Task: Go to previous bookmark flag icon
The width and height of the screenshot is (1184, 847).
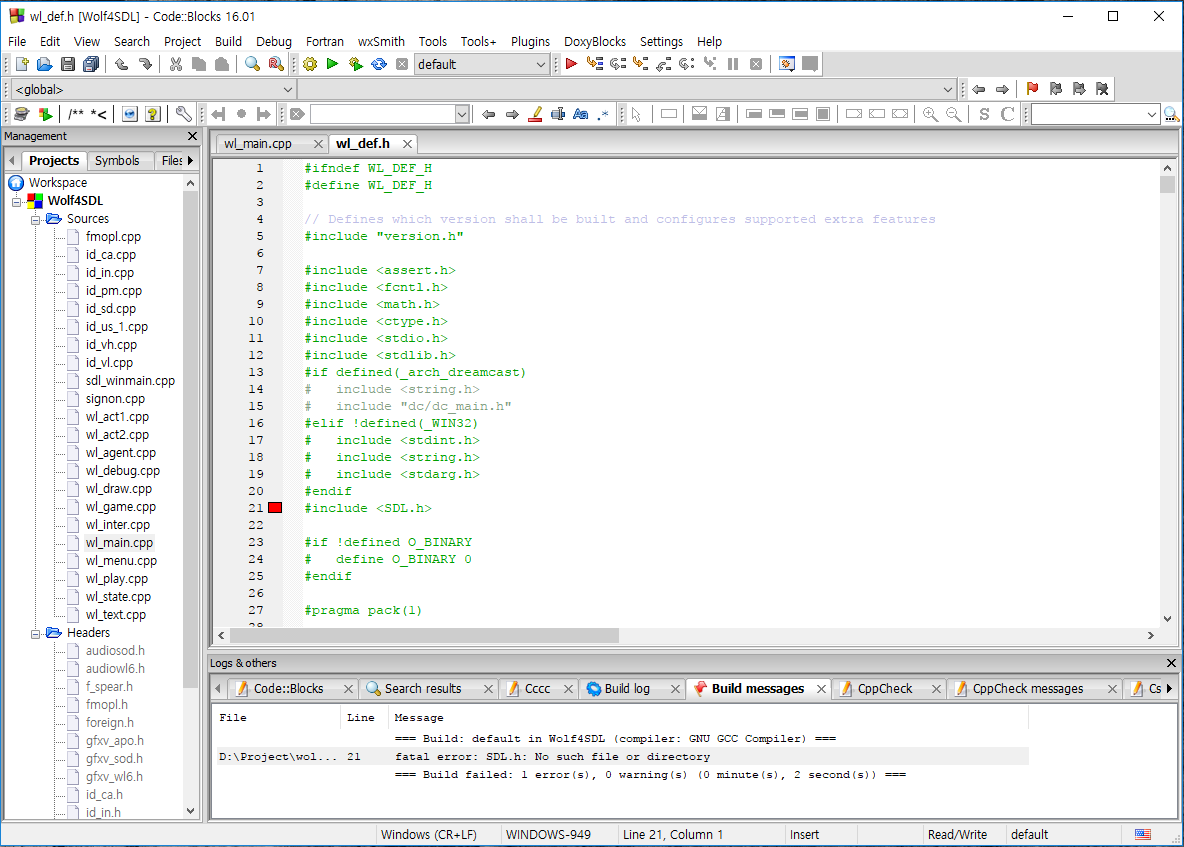Action: point(1056,89)
